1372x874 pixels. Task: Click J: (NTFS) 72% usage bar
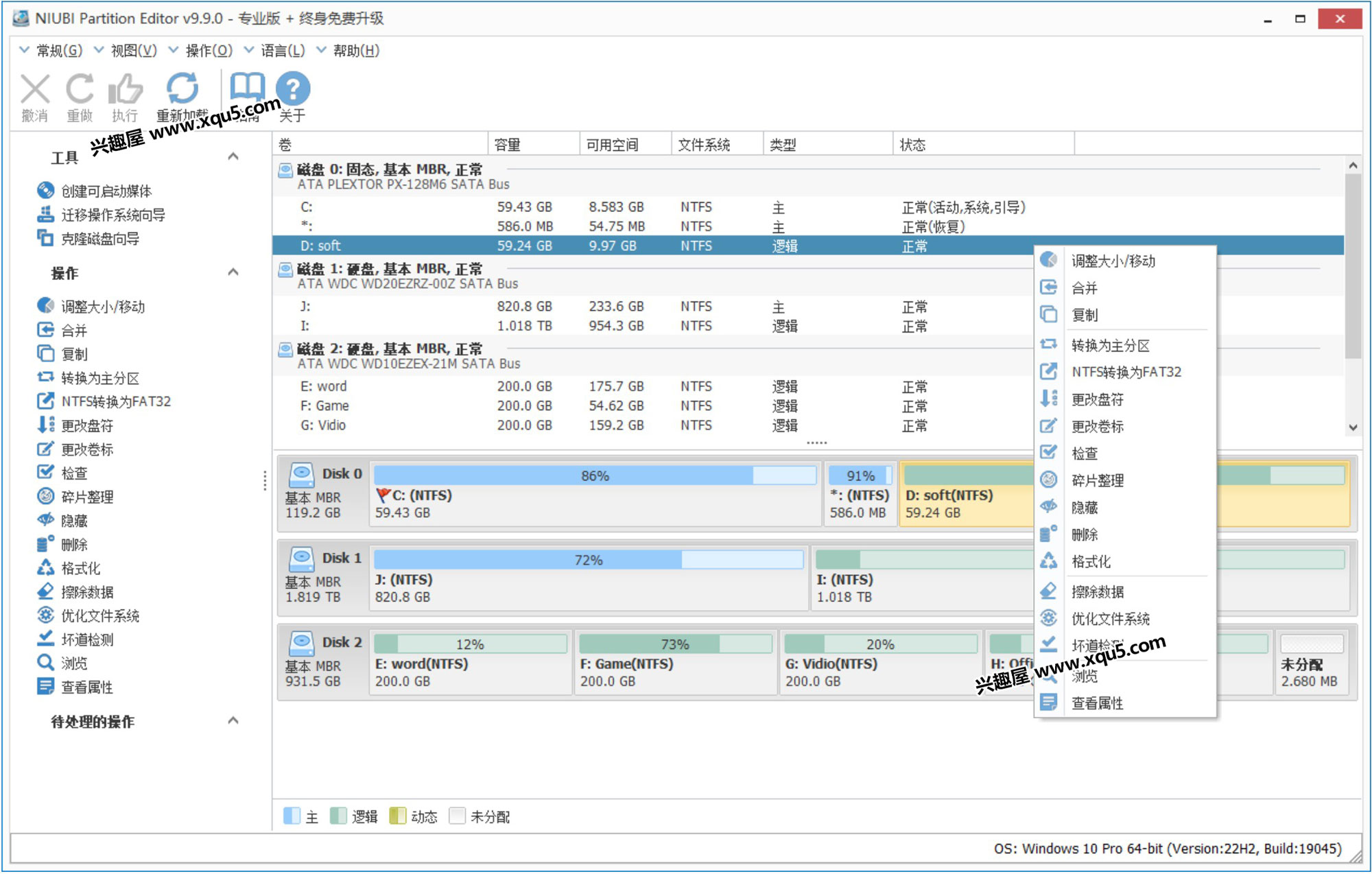pyautogui.click(x=588, y=560)
